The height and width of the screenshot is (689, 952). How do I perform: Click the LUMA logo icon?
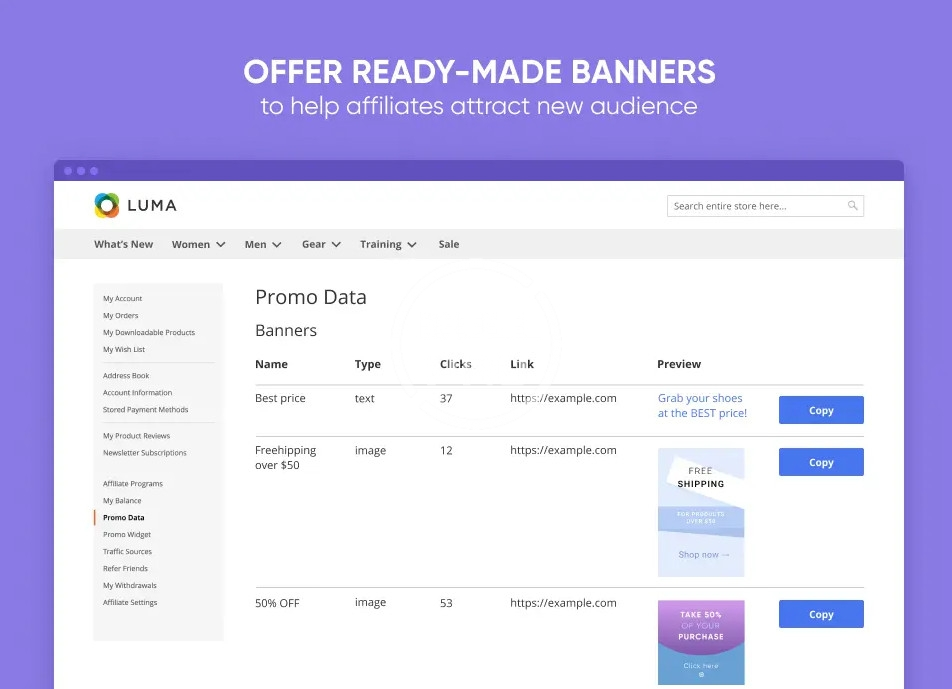pyautogui.click(x=107, y=205)
